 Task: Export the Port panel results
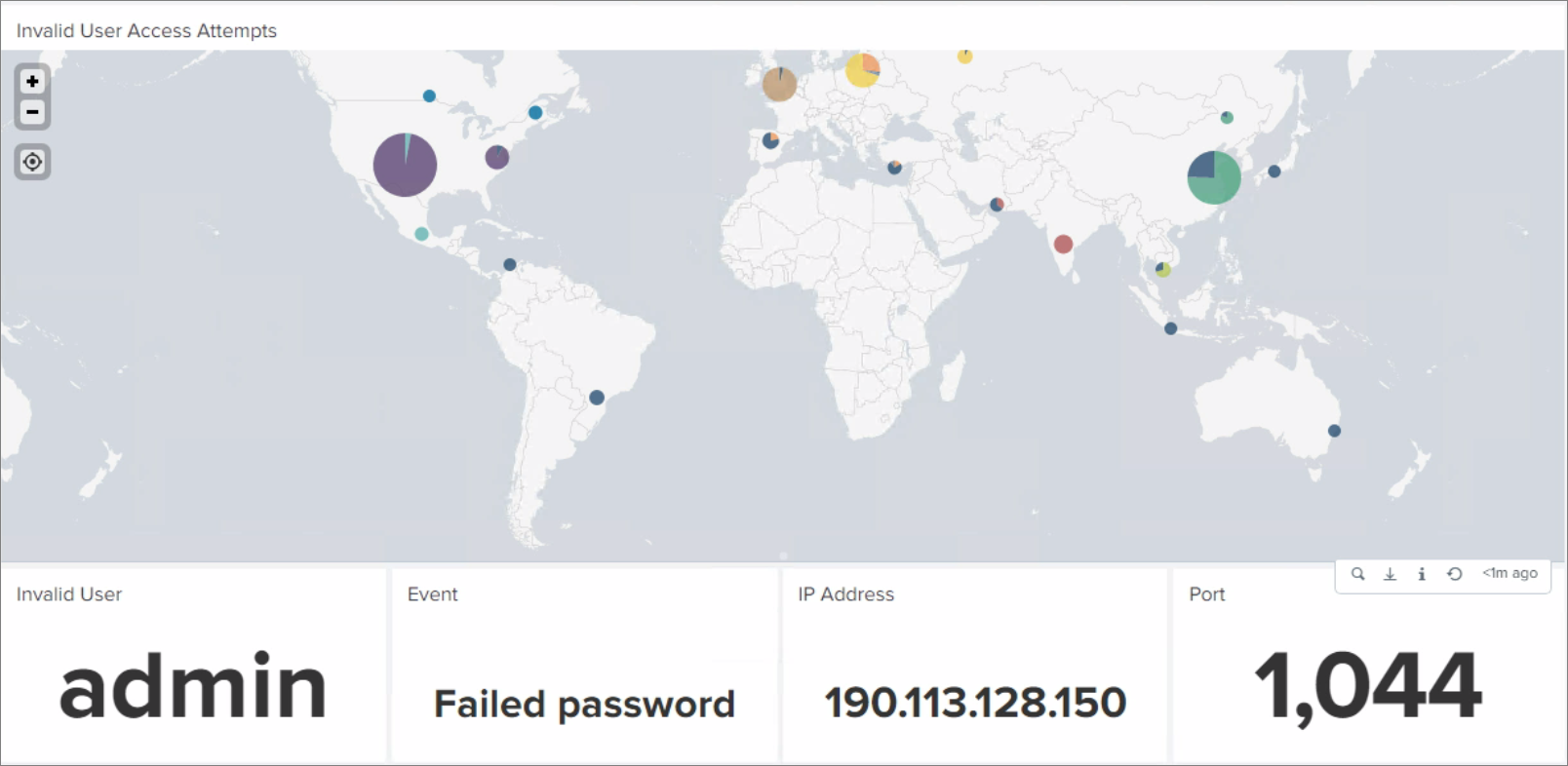pos(1390,574)
